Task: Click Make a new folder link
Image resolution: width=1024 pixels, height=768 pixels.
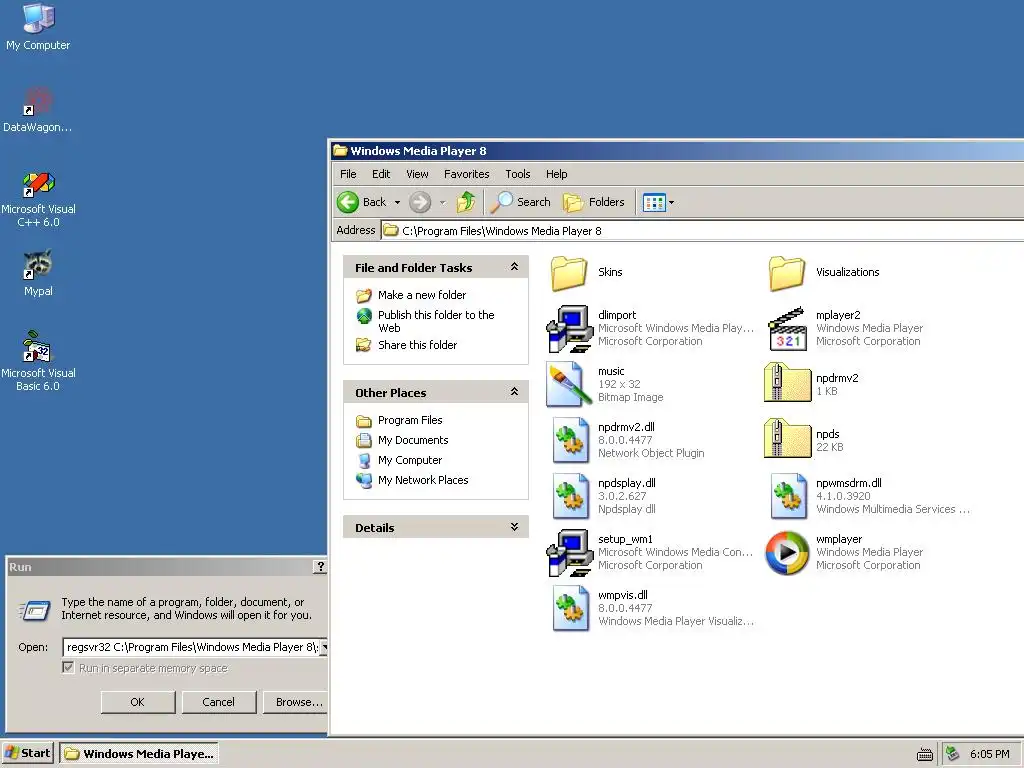Action: pyautogui.click(x=422, y=295)
